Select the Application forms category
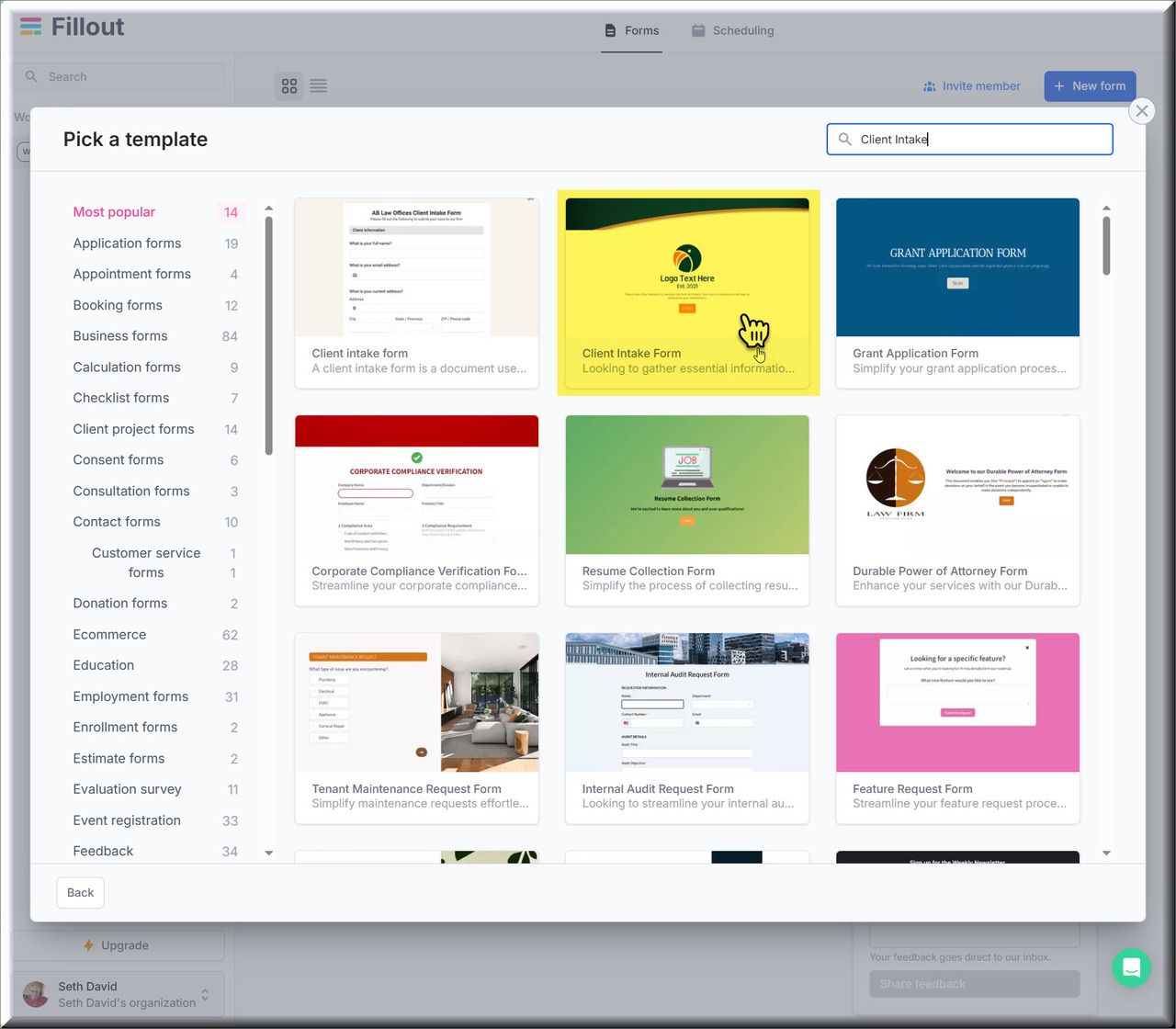The image size is (1176, 1029). [154, 243]
